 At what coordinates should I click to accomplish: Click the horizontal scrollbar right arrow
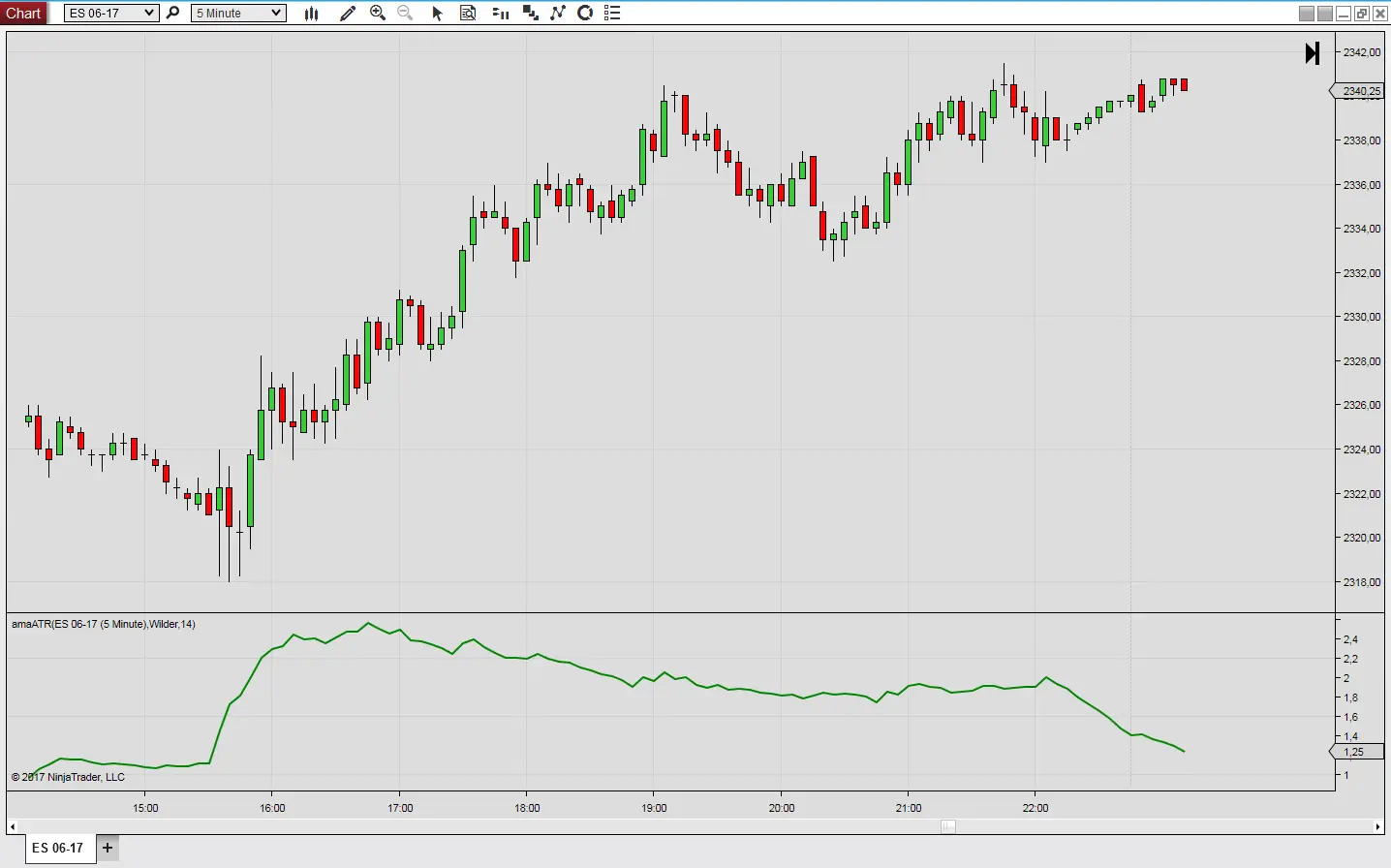pos(1378,826)
